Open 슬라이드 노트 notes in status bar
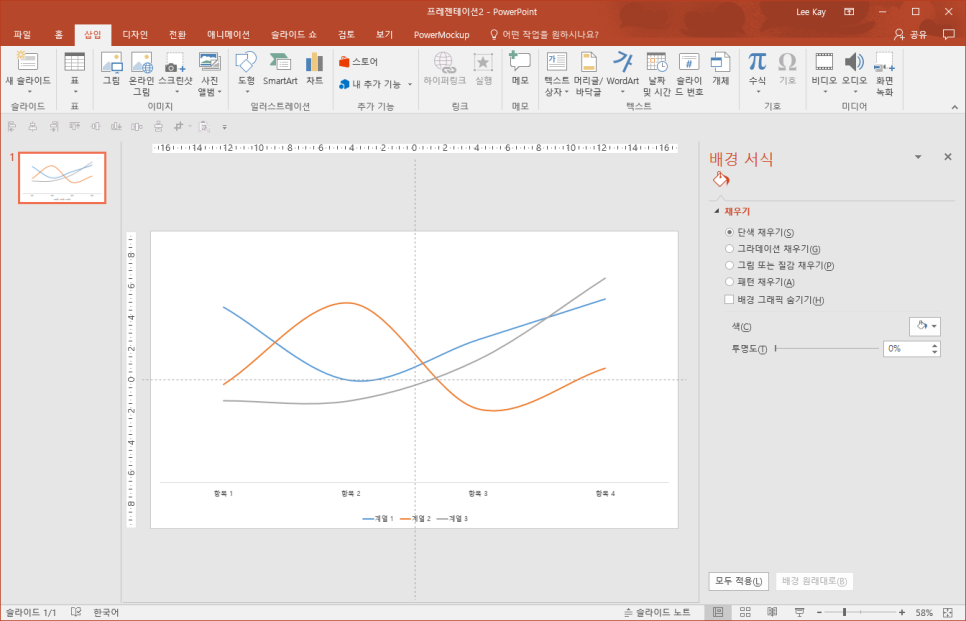Viewport: 966px width, 621px height. coord(657,612)
